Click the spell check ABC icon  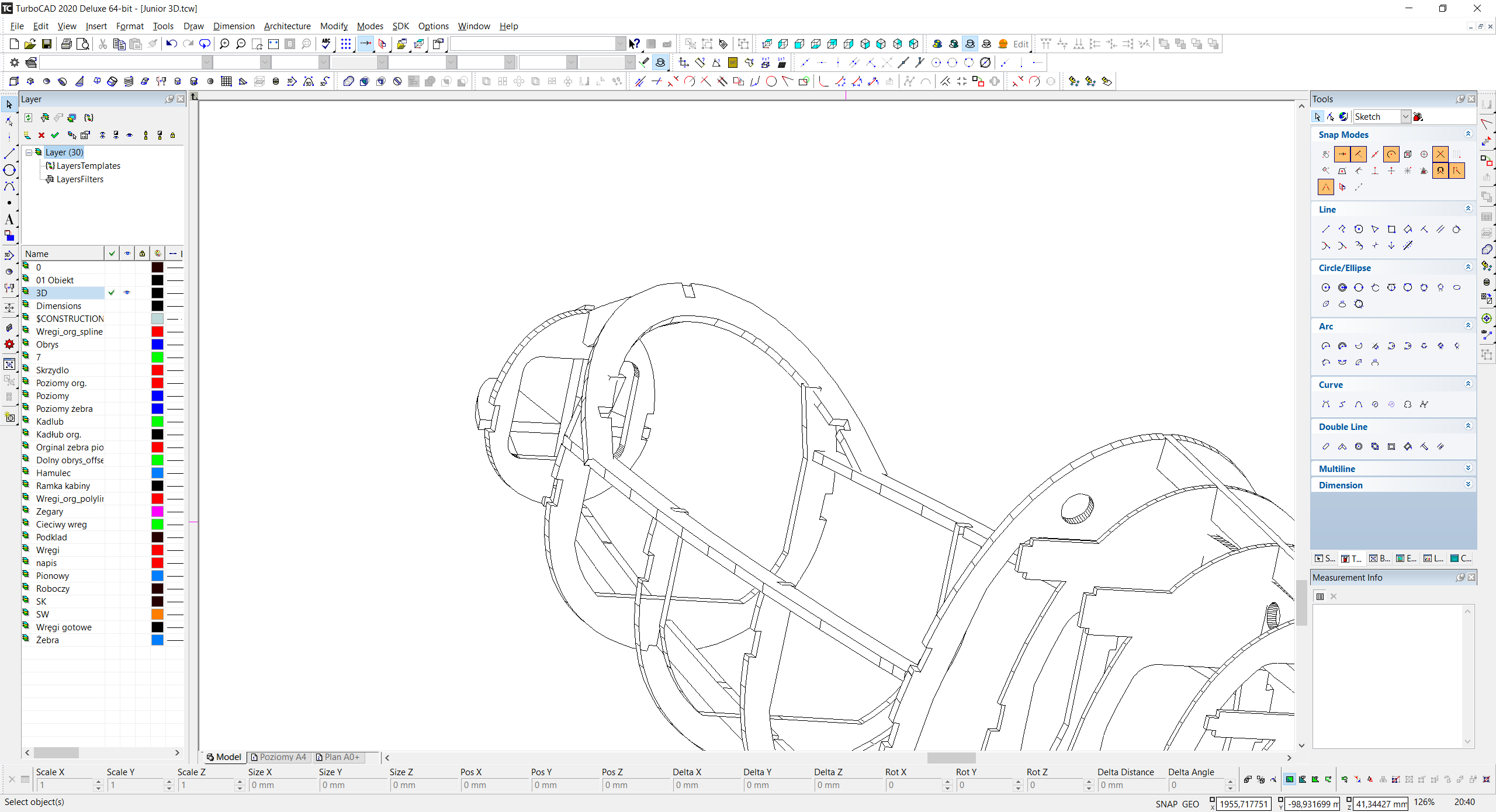(326, 44)
